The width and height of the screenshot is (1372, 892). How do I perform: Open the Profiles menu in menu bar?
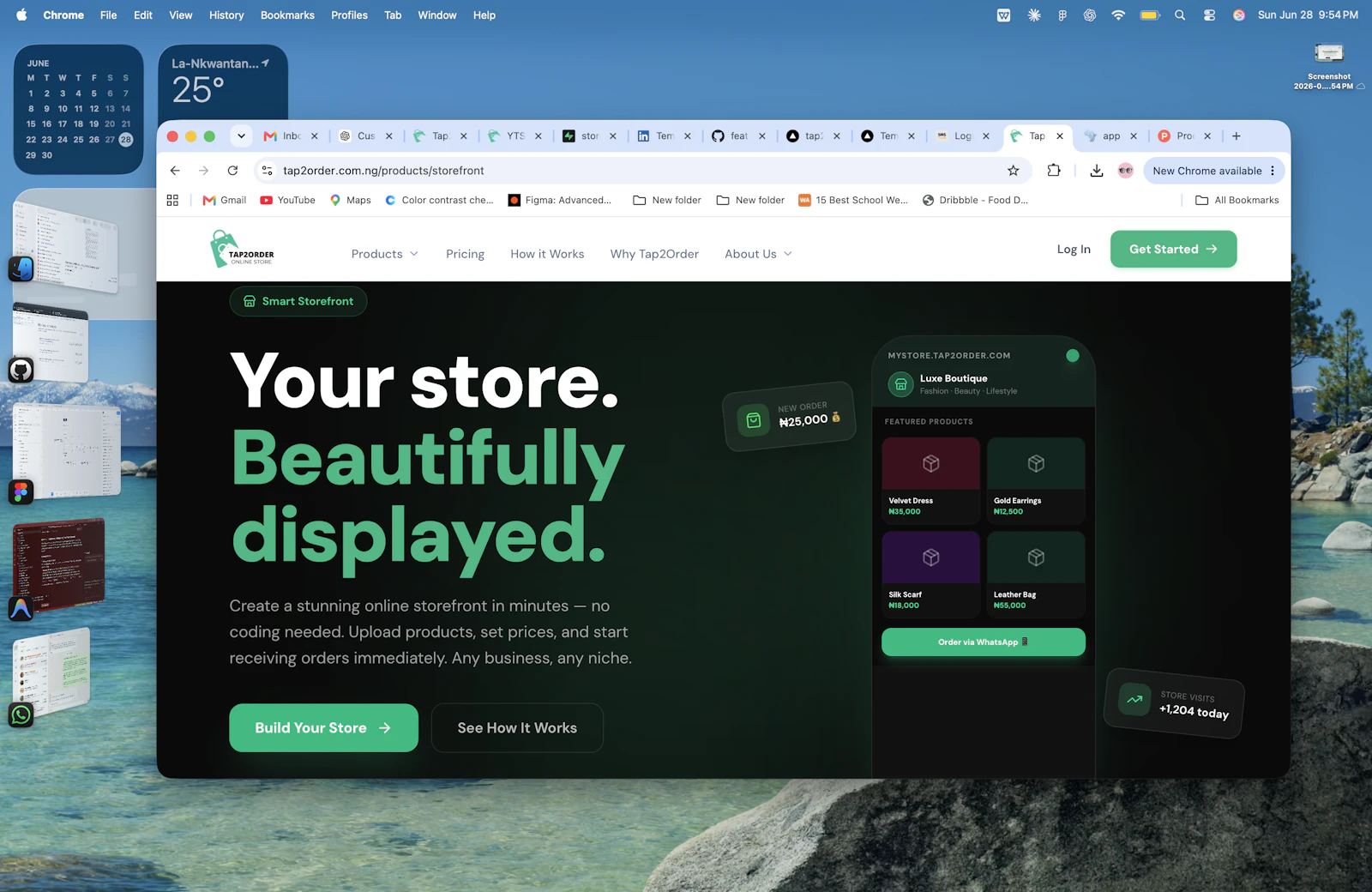[349, 15]
